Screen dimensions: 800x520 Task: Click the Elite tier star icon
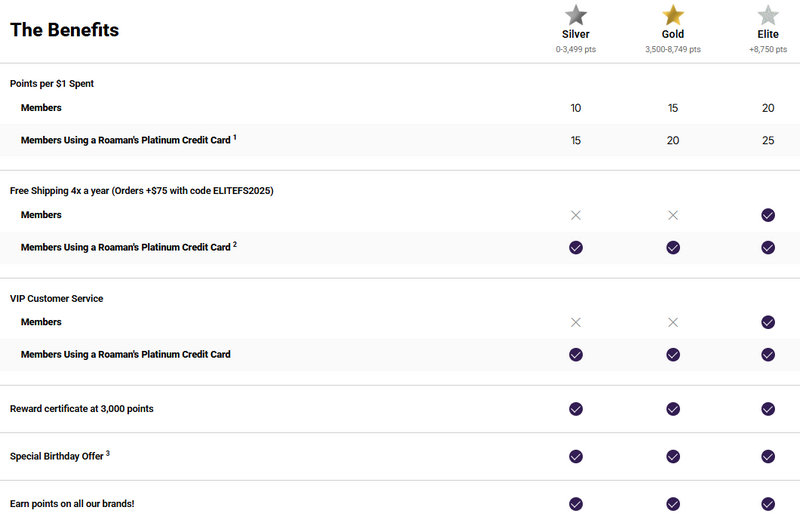click(768, 15)
